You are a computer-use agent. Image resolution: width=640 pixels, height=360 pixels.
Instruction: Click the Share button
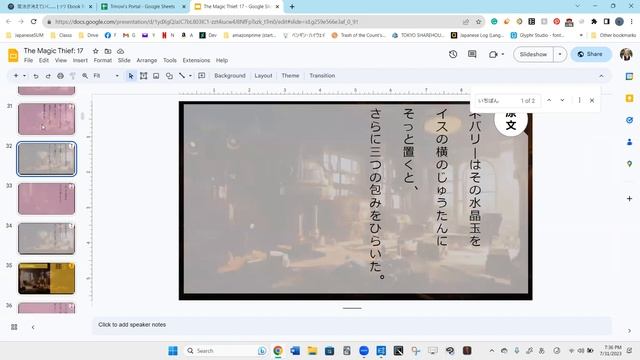pyautogui.click(x=591, y=54)
